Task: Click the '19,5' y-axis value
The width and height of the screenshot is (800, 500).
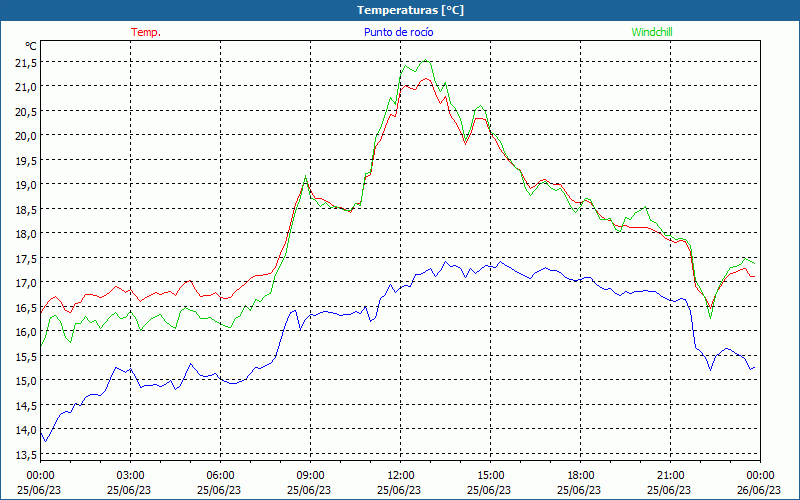Action: [x=27, y=160]
